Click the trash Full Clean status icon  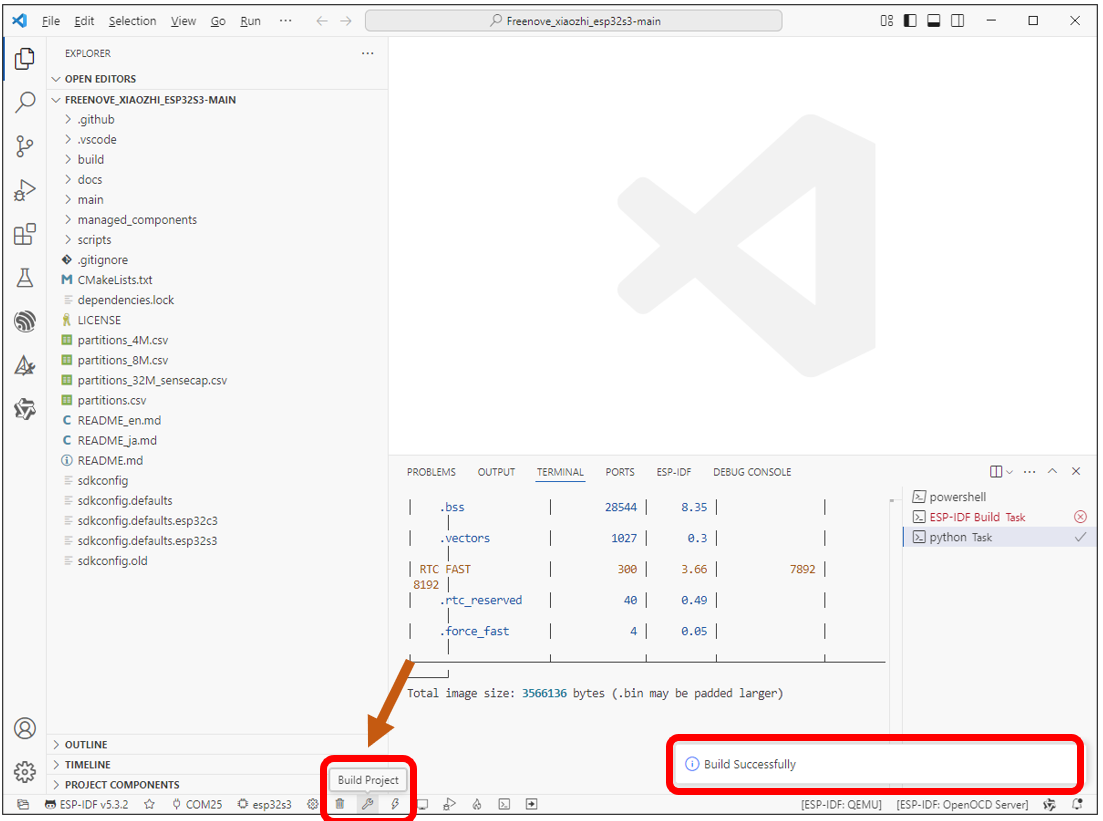340,804
